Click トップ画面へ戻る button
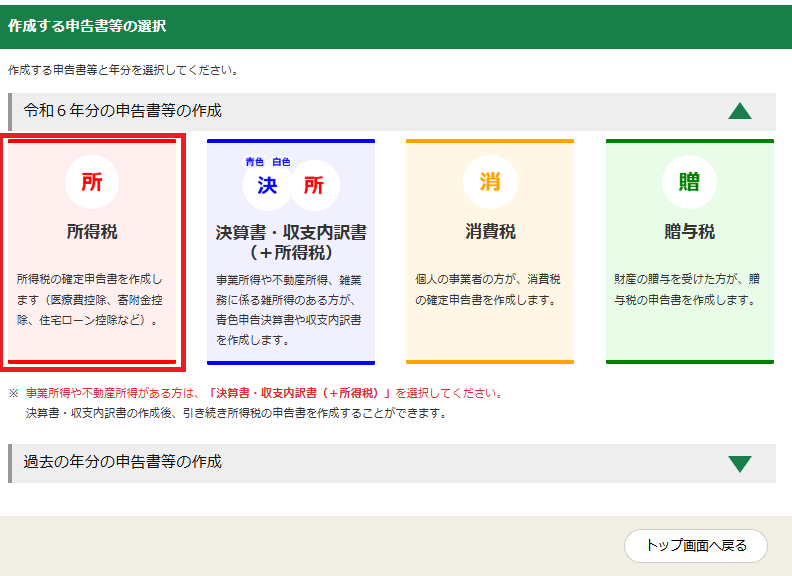Viewport: 792px width, 576px height. [x=696, y=546]
